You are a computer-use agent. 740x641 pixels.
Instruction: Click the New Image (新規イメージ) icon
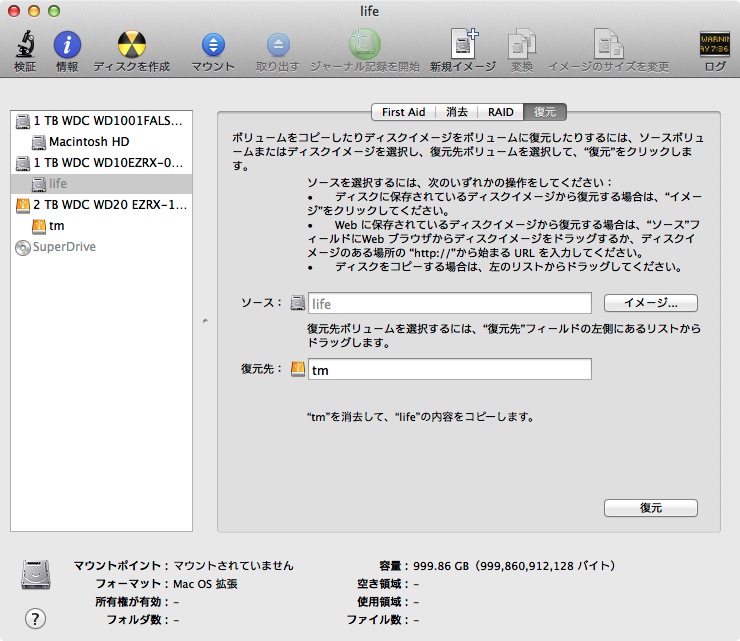pos(463,45)
